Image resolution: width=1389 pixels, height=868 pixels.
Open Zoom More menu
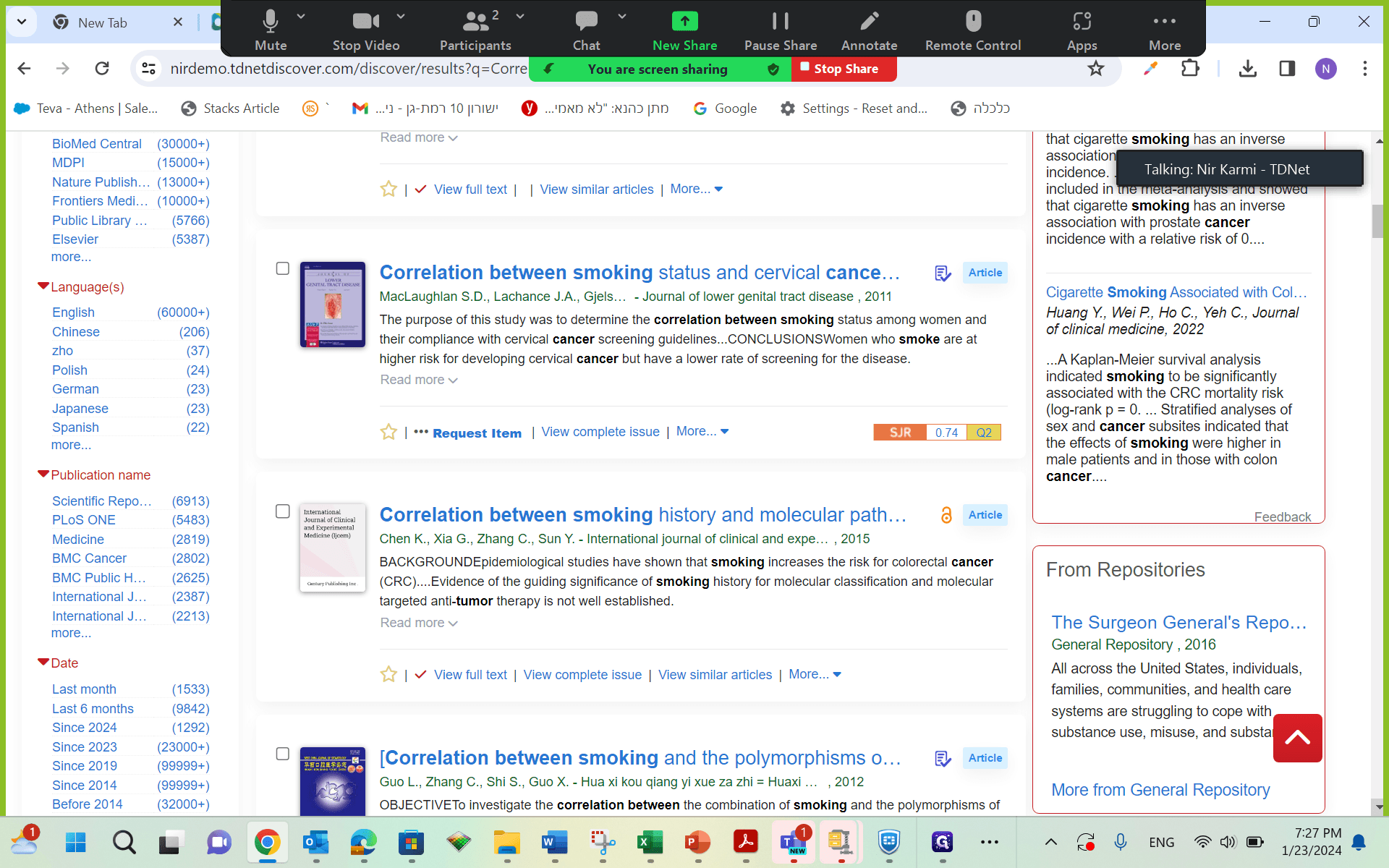coord(1164,30)
